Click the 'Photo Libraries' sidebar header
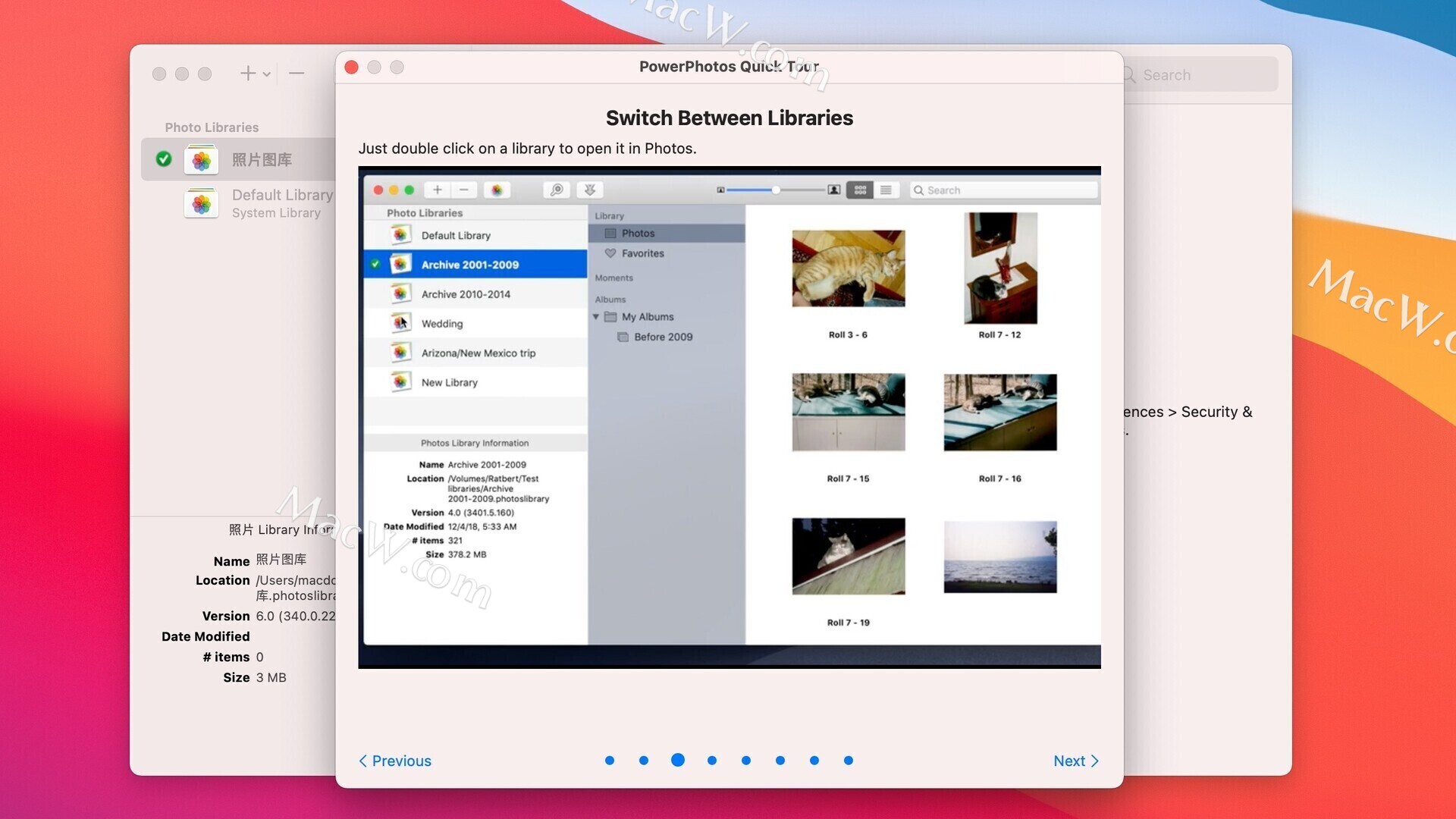The width and height of the screenshot is (1456, 819). point(212,127)
